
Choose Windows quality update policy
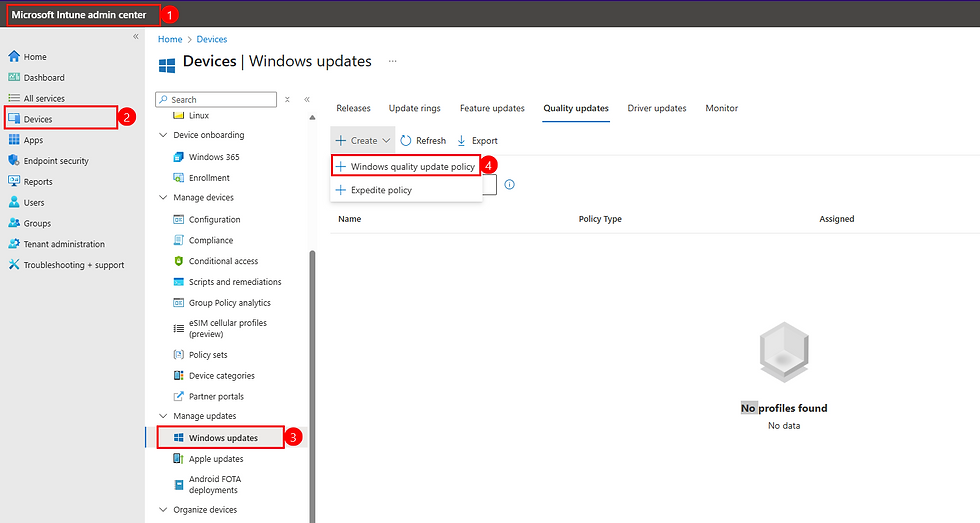406,166
